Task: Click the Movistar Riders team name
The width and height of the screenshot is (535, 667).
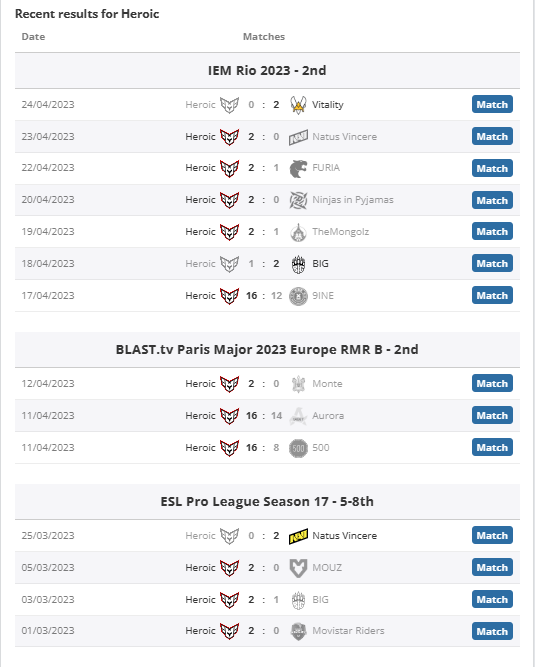Action: 348,631
